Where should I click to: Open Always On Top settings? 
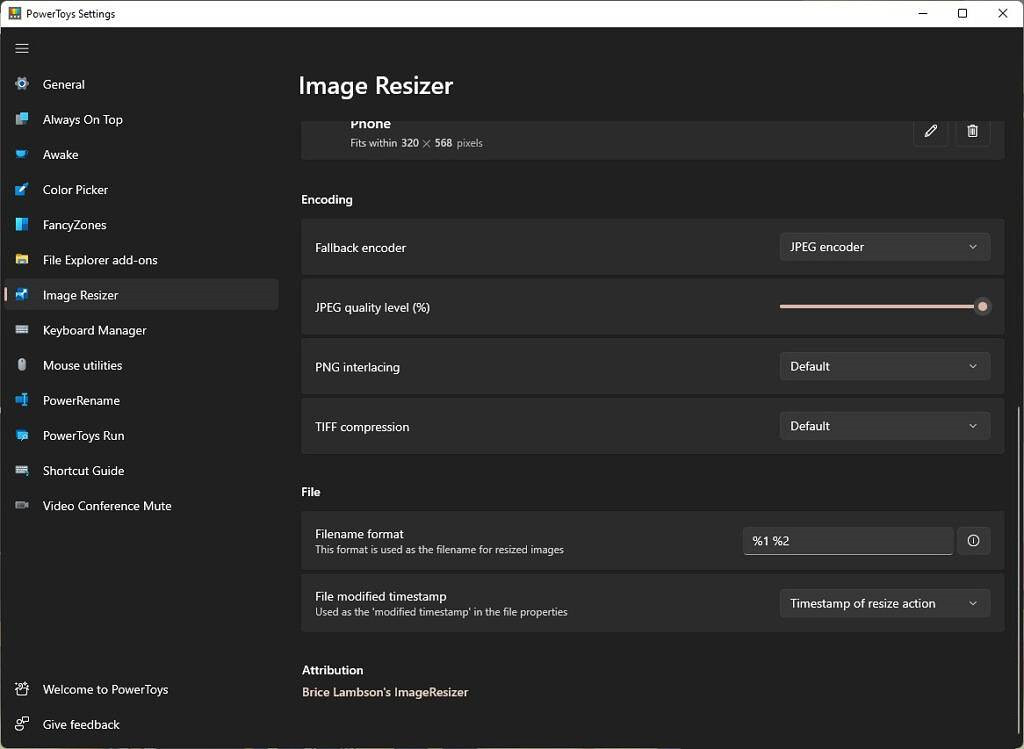[x=82, y=120]
